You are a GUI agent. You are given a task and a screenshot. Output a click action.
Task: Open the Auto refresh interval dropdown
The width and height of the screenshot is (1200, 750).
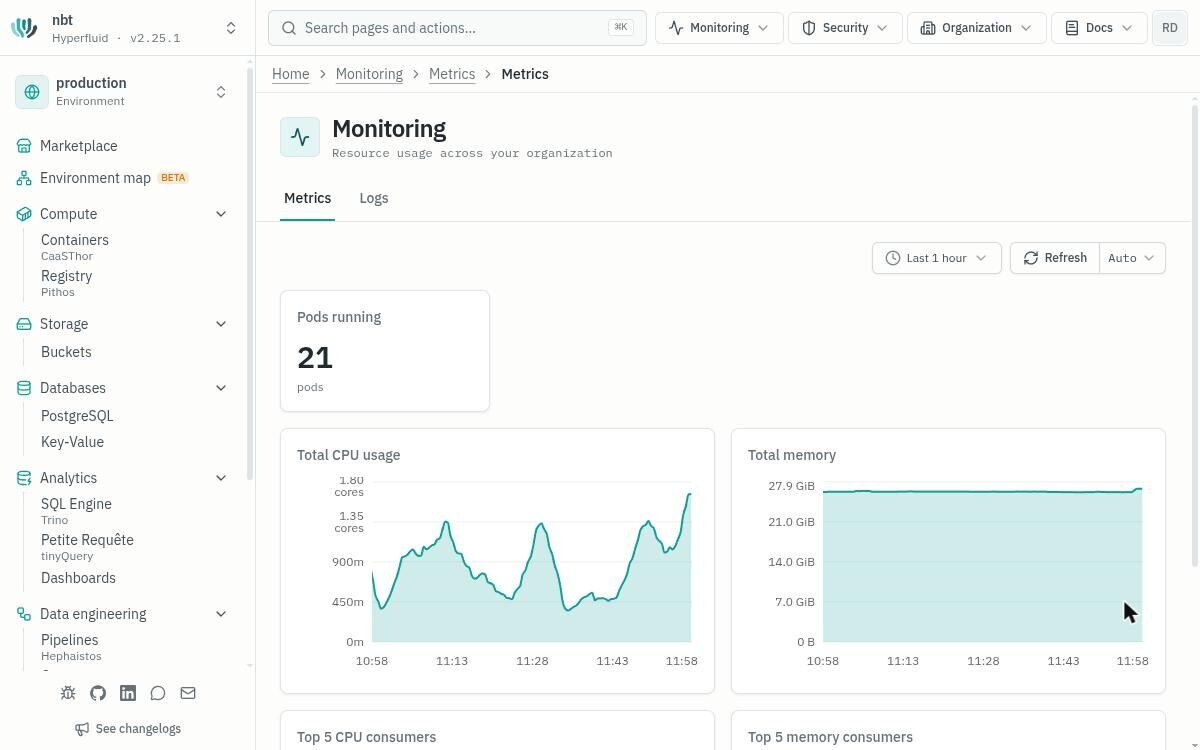[x=1132, y=258]
